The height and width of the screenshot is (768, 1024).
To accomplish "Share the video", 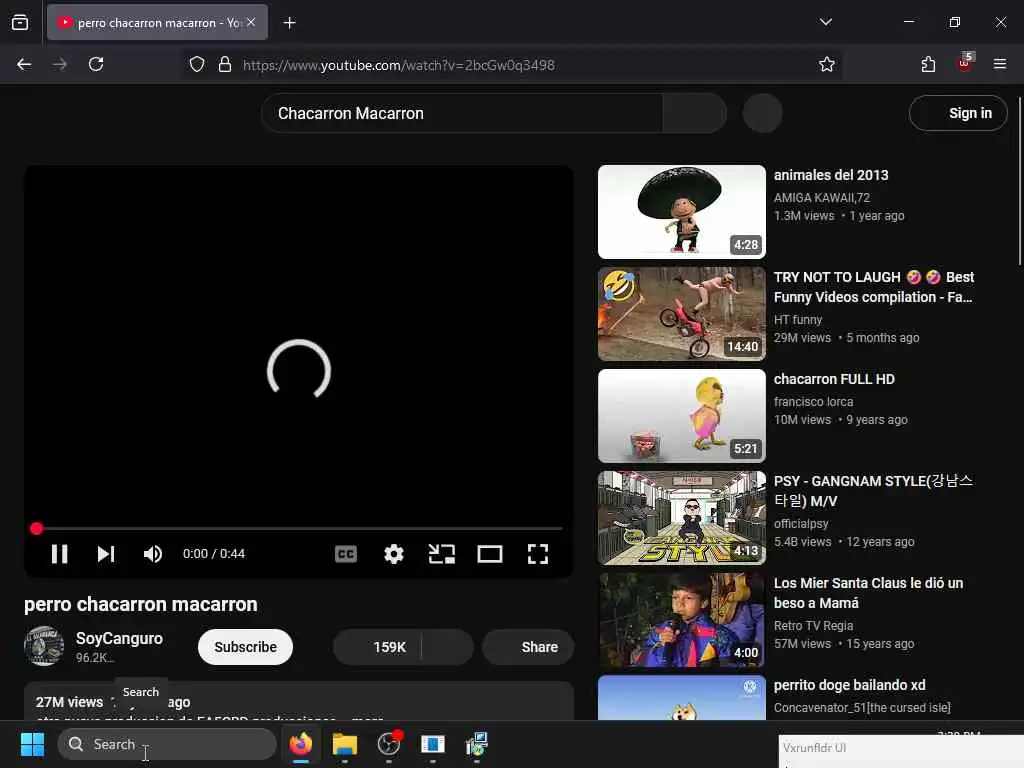I will coord(528,647).
